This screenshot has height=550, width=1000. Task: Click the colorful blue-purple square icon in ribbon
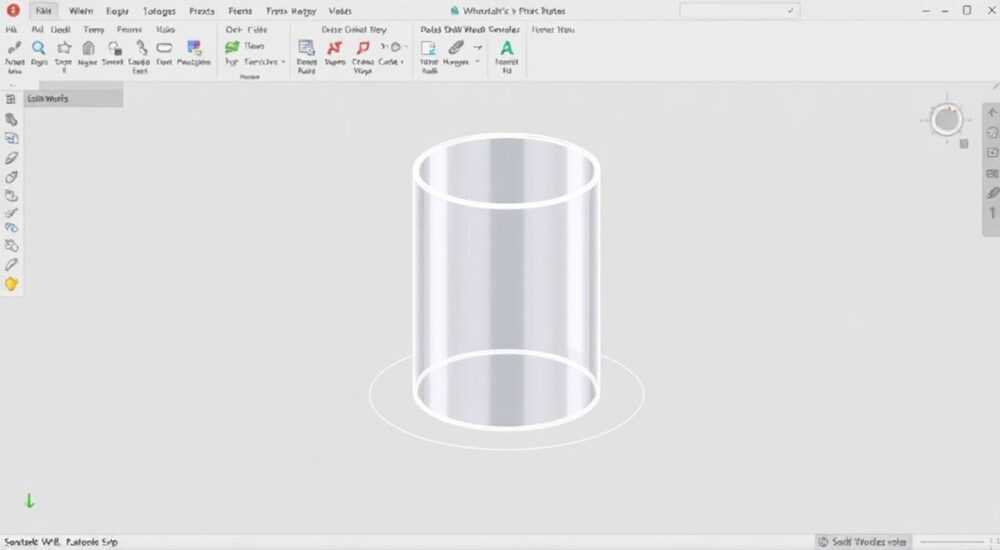[194, 47]
